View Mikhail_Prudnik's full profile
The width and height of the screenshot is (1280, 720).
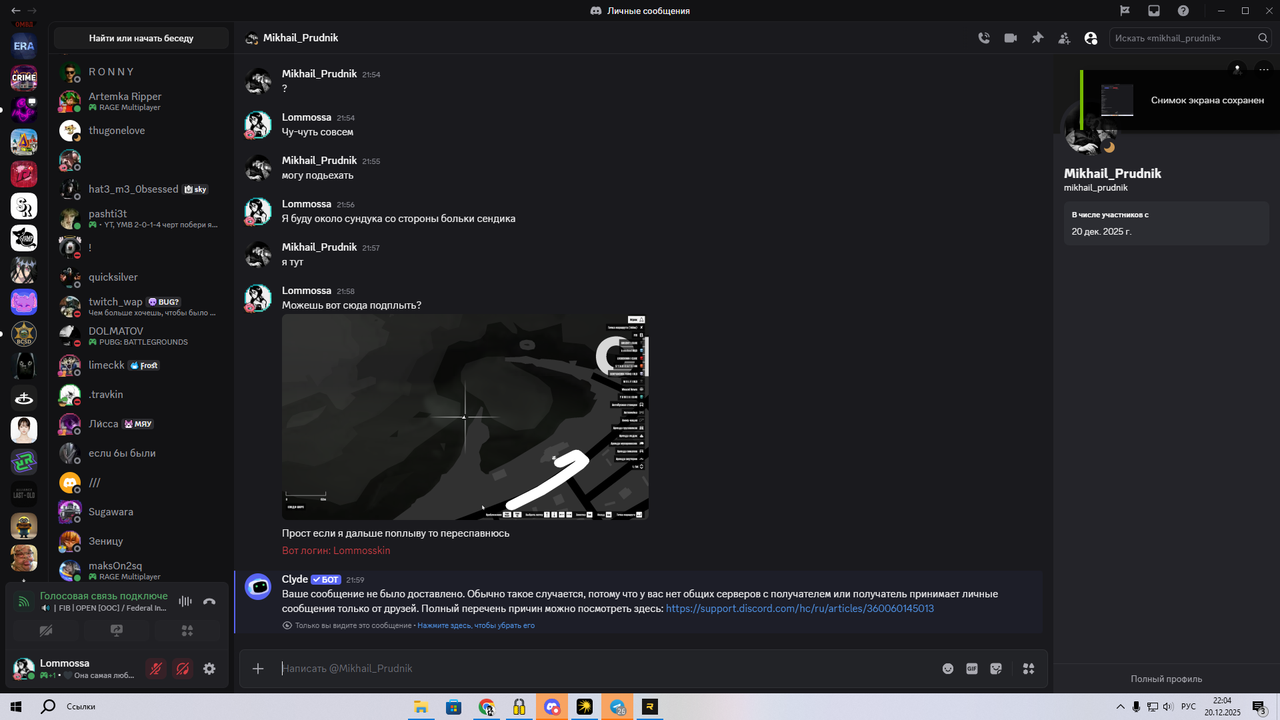tap(1167, 678)
